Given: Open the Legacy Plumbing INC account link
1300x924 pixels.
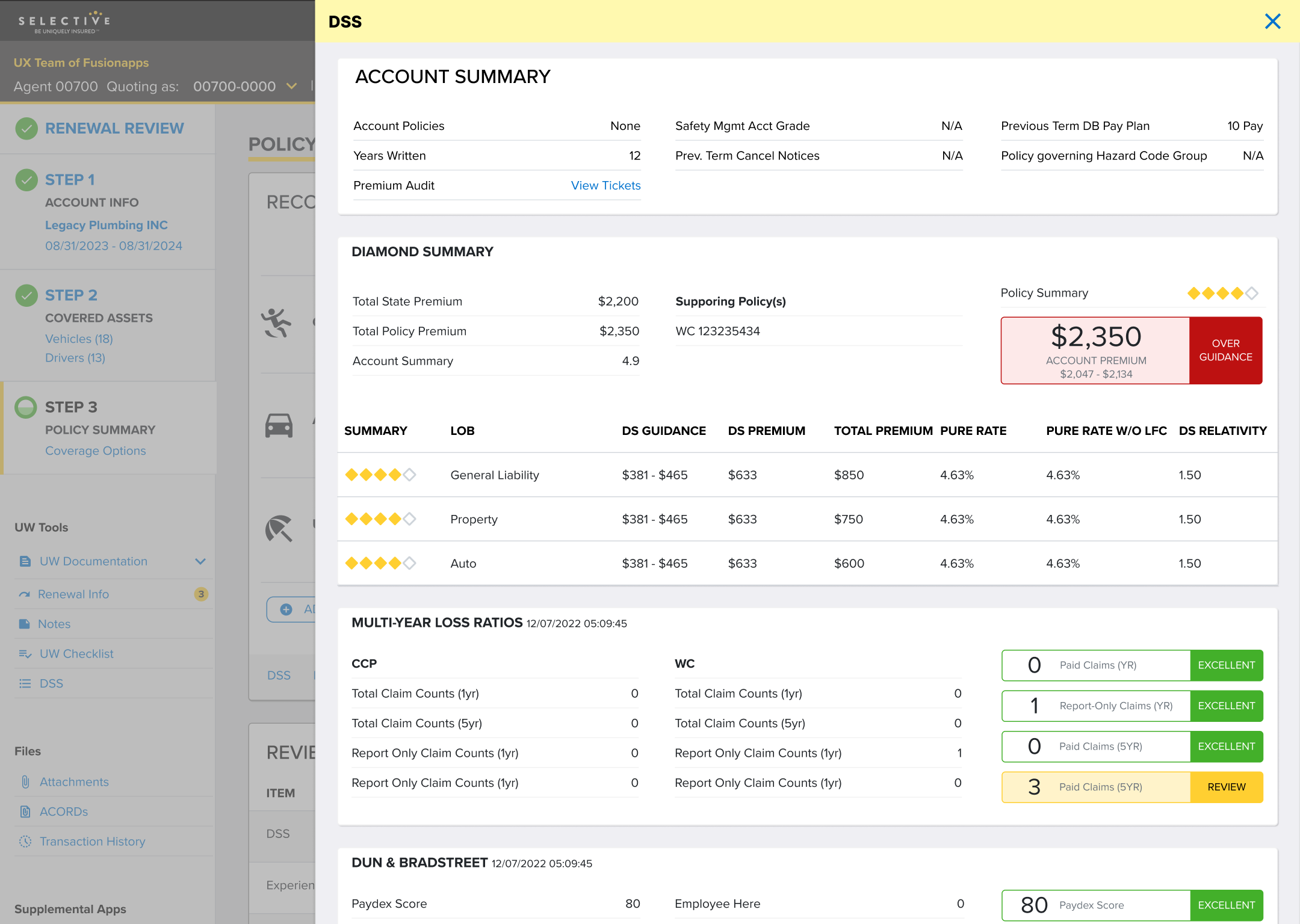Looking at the screenshot, I should tap(107, 225).
